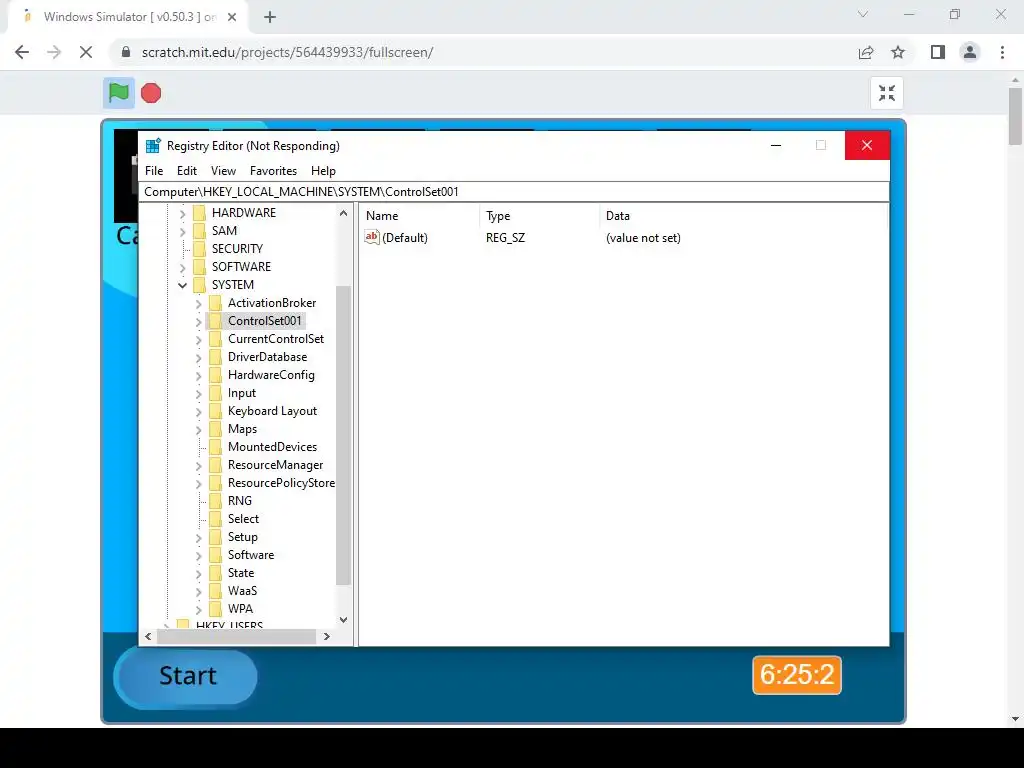Minimize the Registry Editor window

[776, 145]
